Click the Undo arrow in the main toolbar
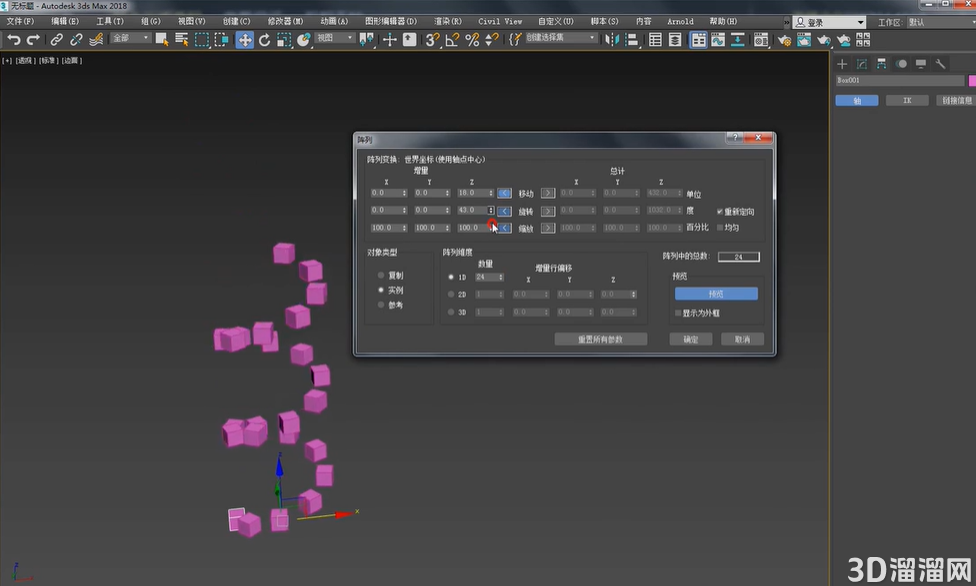This screenshot has height=586, width=976. [x=14, y=40]
